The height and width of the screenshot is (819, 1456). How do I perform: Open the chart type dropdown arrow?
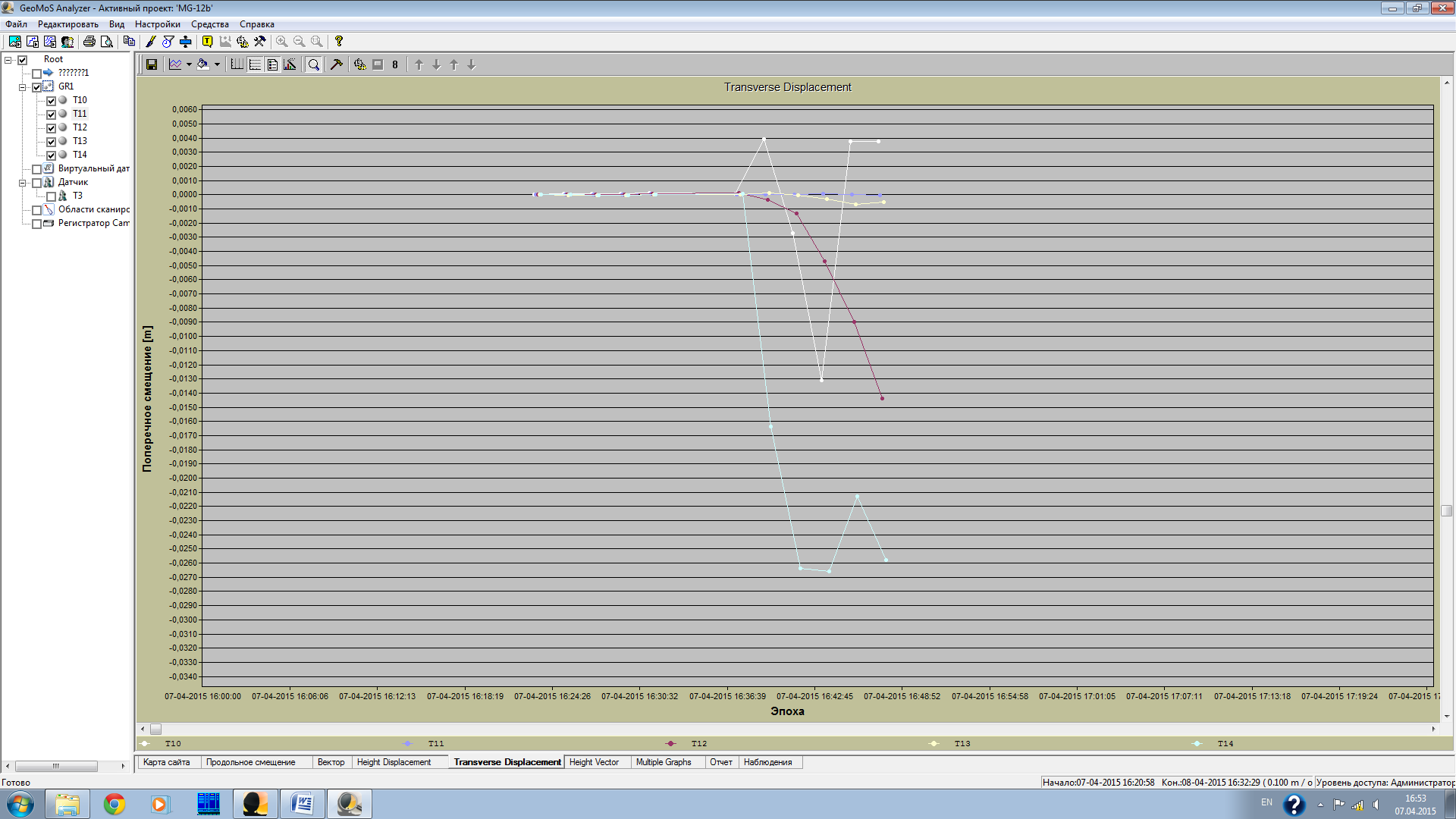click(x=189, y=64)
